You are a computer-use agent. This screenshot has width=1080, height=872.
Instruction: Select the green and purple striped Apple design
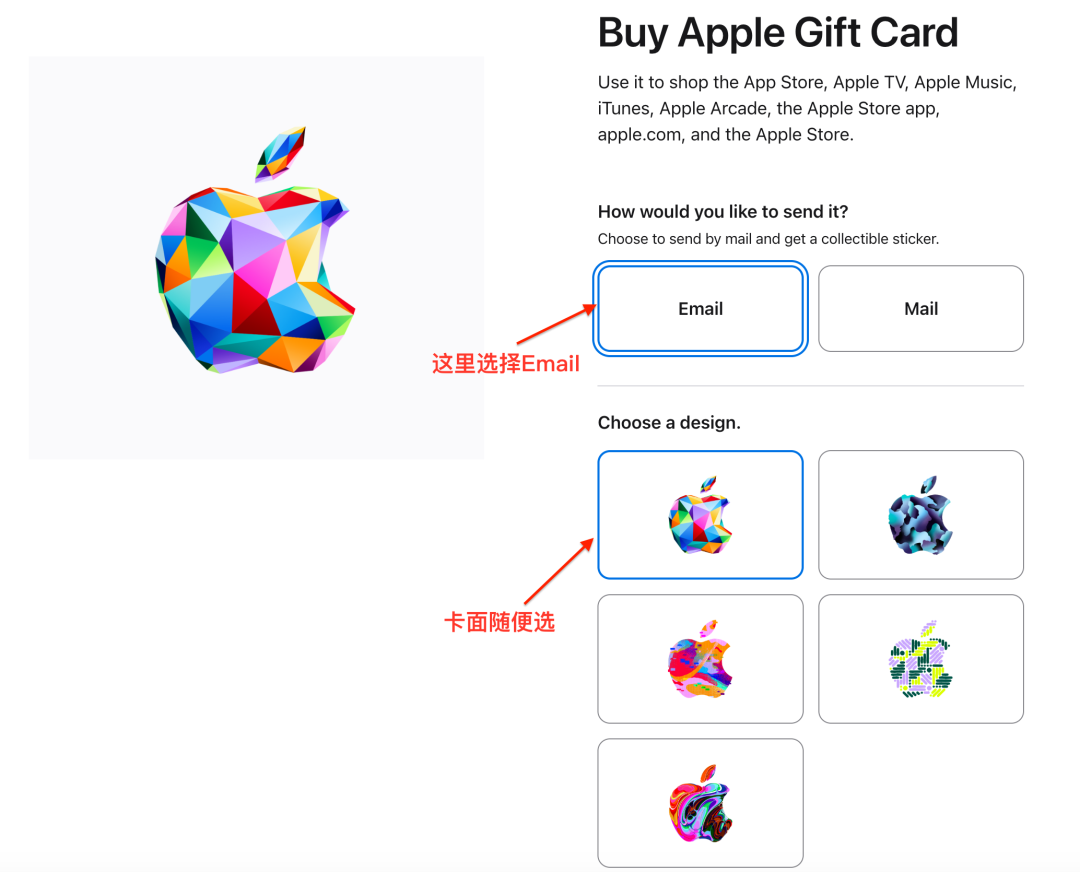tap(921, 658)
